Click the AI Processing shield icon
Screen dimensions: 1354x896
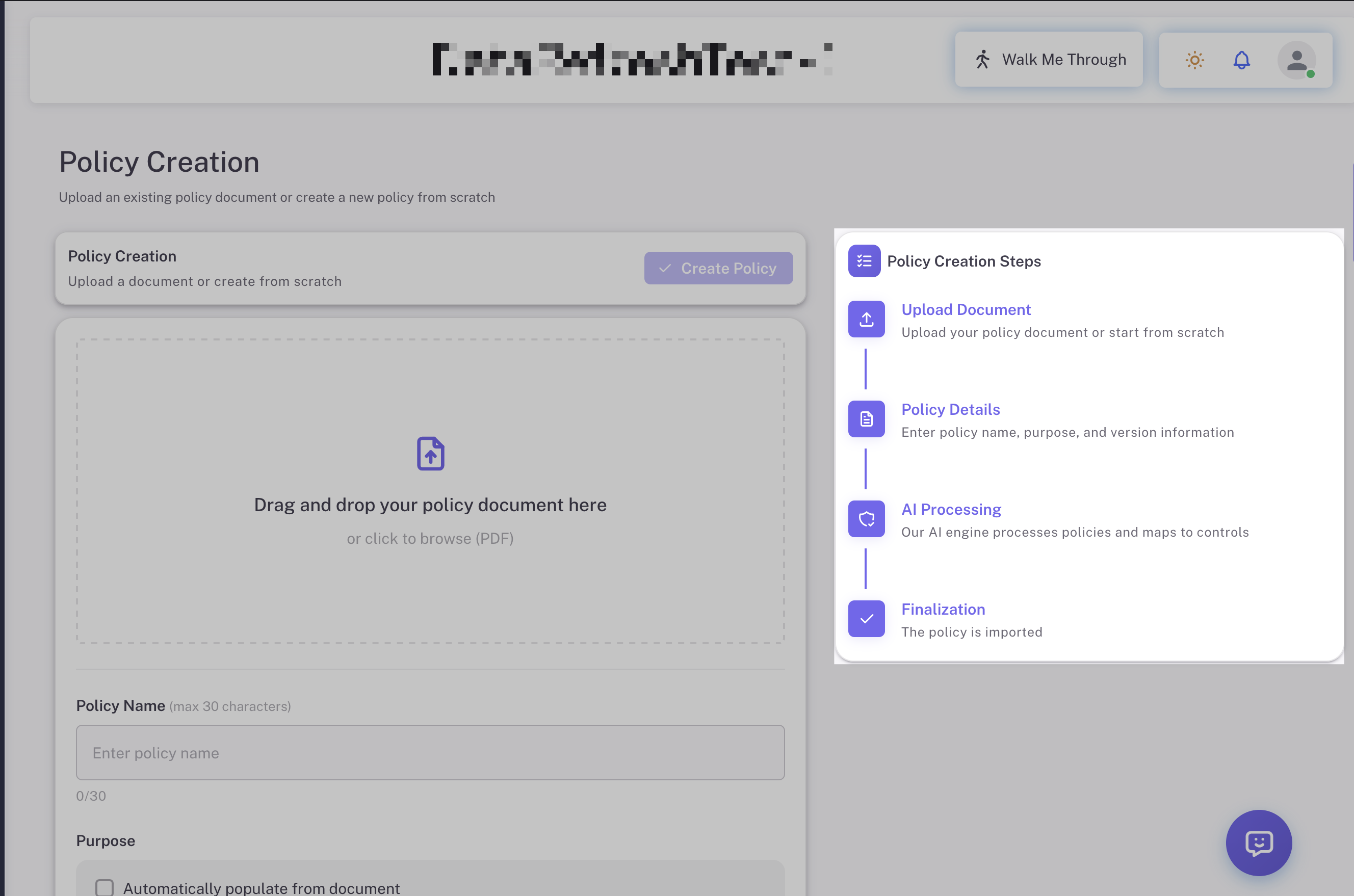pyautogui.click(x=866, y=519)
